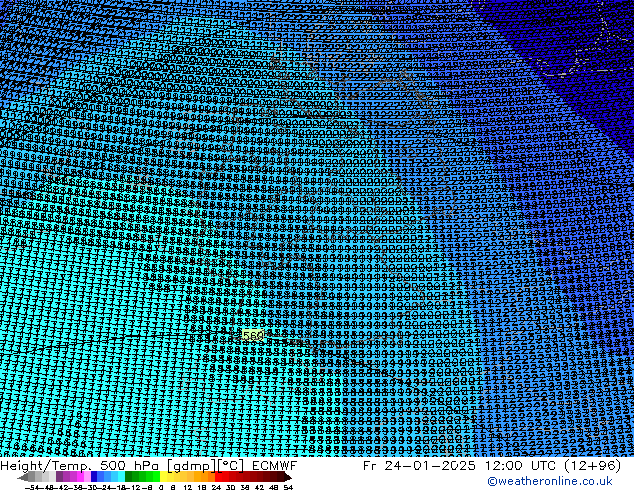Select the bright red swatch at 24
The image size is (634, 490).
coord(218,476)
